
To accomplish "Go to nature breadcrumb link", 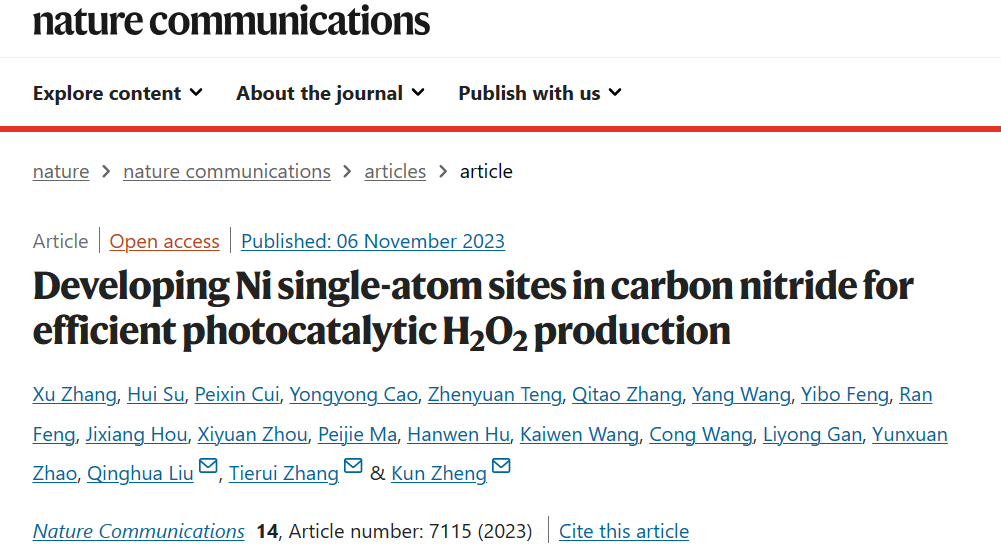I will tap(61, 171).
